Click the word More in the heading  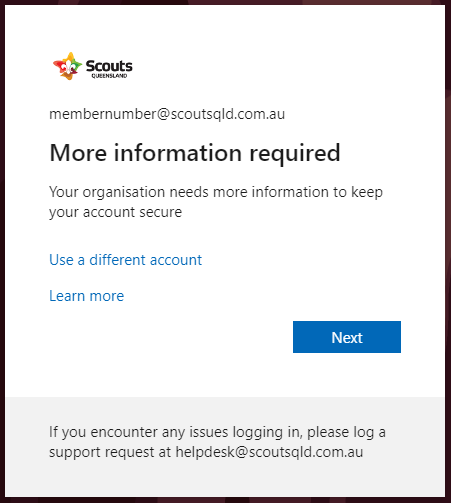point(78,153)
